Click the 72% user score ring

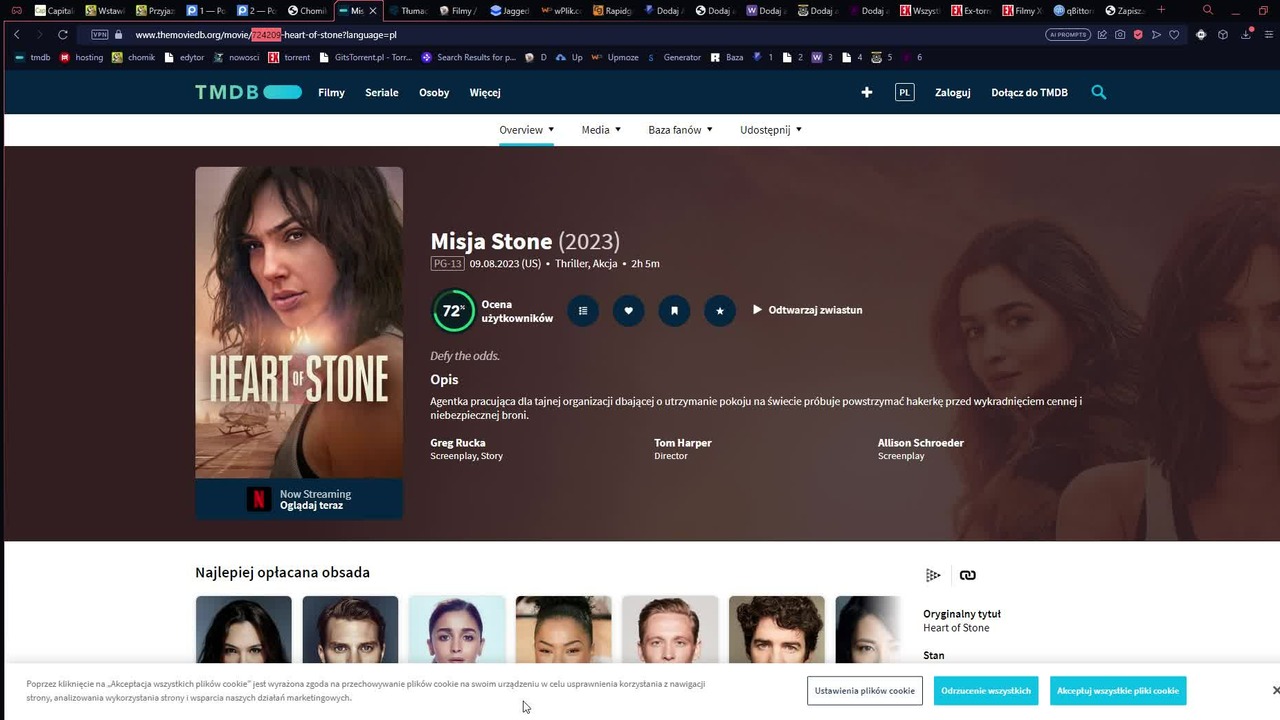click(453, 310)
